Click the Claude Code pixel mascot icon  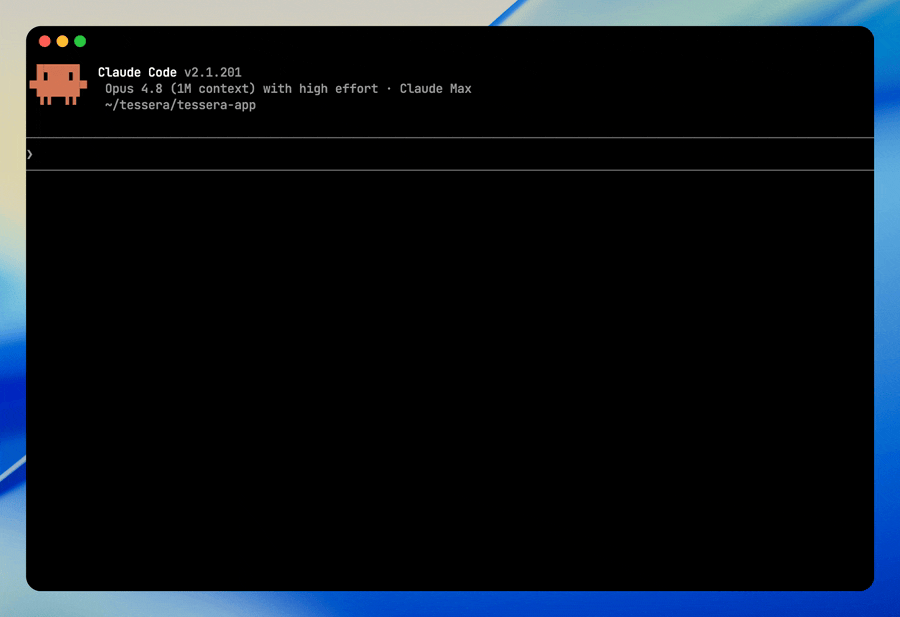(x=58, y=84)
